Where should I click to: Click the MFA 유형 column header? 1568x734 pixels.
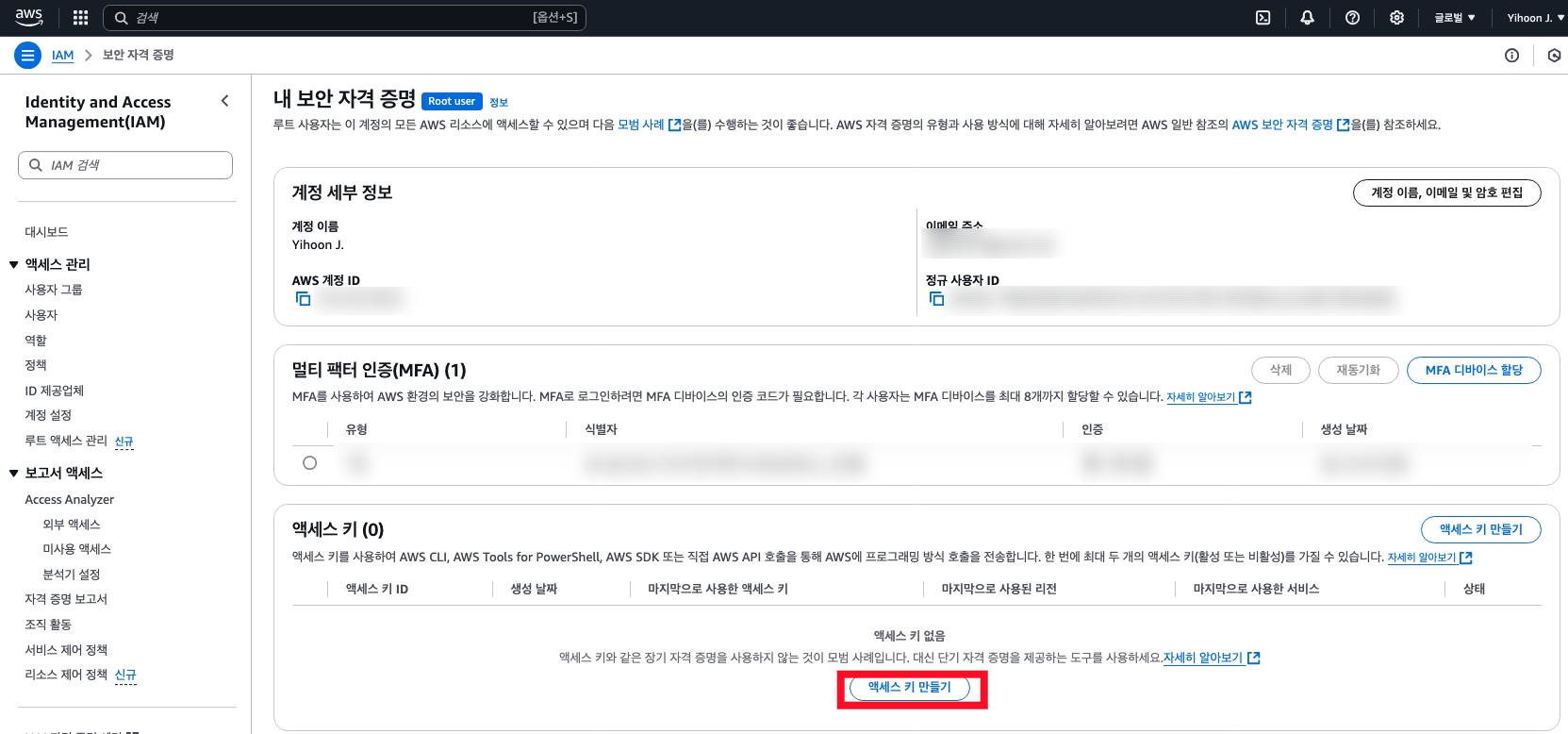pos(356,429)
